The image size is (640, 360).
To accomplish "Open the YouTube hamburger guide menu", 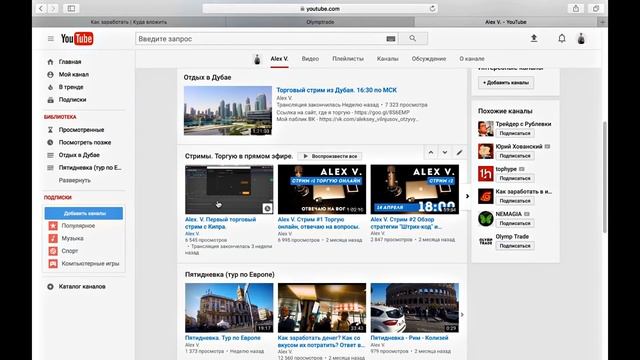I will [51, 39].
